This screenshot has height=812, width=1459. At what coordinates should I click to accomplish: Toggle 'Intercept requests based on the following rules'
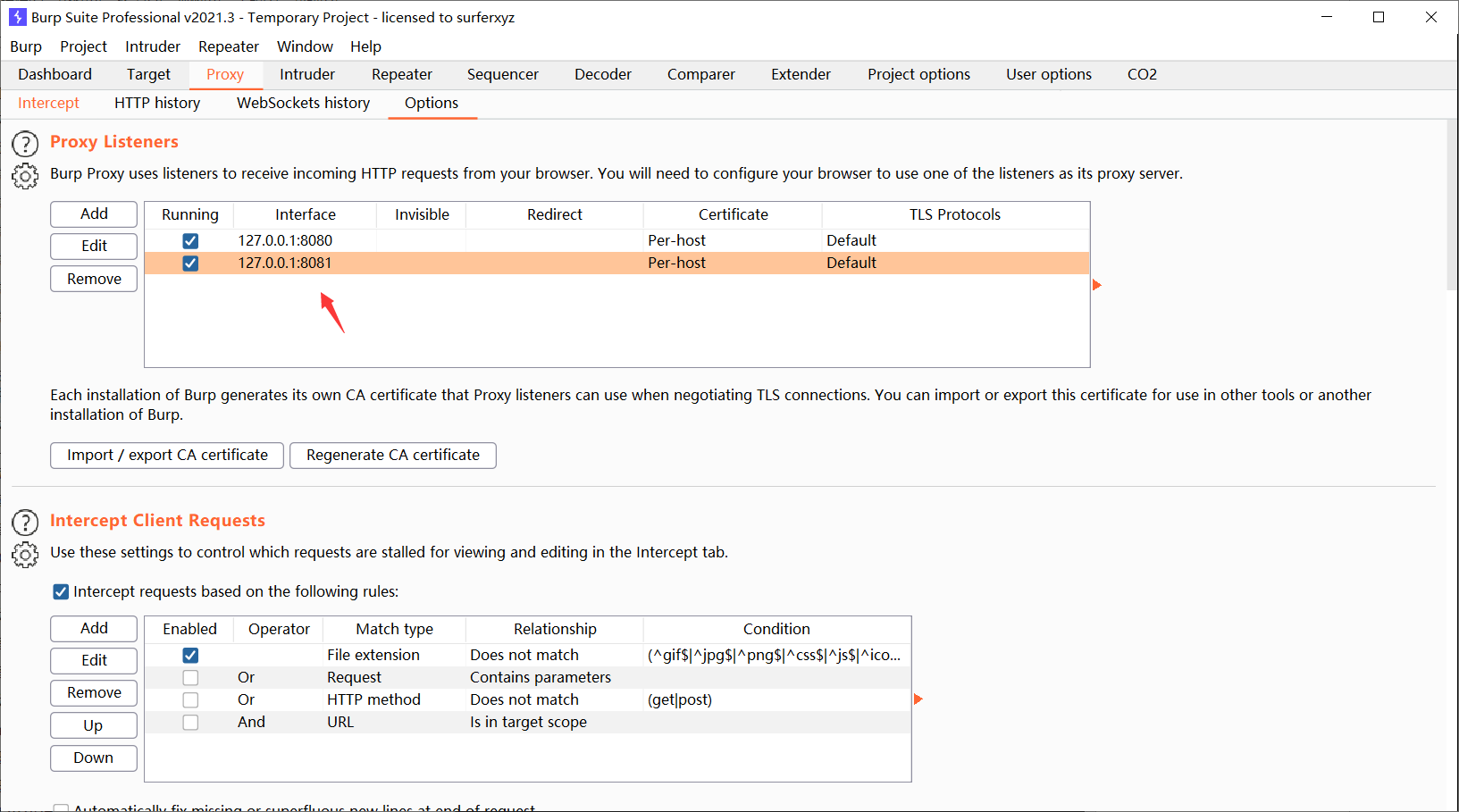(61, 591)
